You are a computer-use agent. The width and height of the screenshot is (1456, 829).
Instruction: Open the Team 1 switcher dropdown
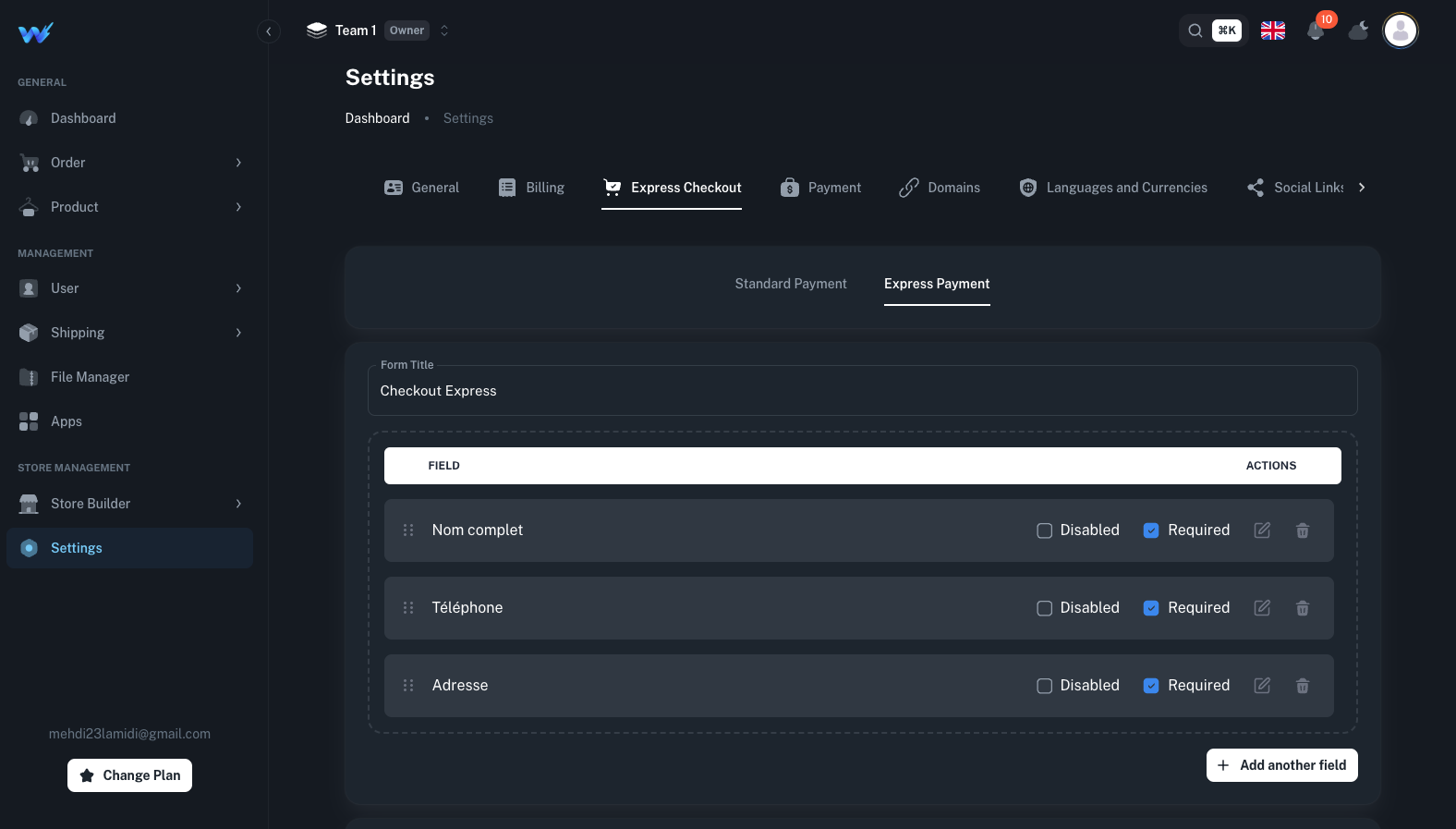378,30
